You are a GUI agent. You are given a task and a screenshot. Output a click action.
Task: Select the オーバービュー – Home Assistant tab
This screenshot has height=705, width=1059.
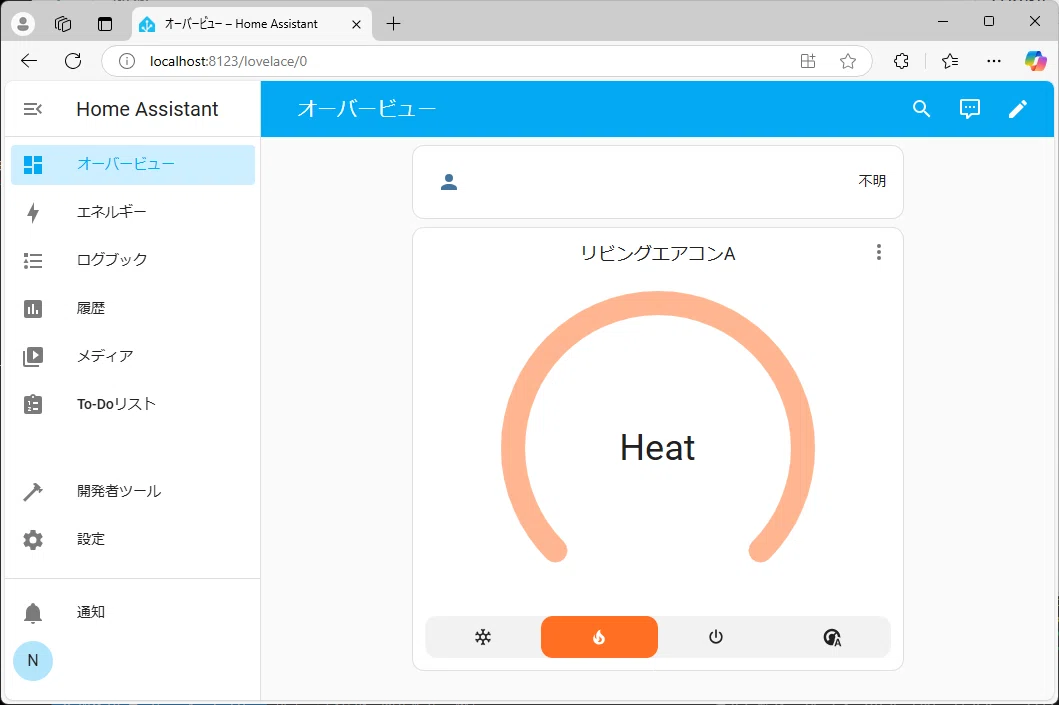(x=252, y=24)
